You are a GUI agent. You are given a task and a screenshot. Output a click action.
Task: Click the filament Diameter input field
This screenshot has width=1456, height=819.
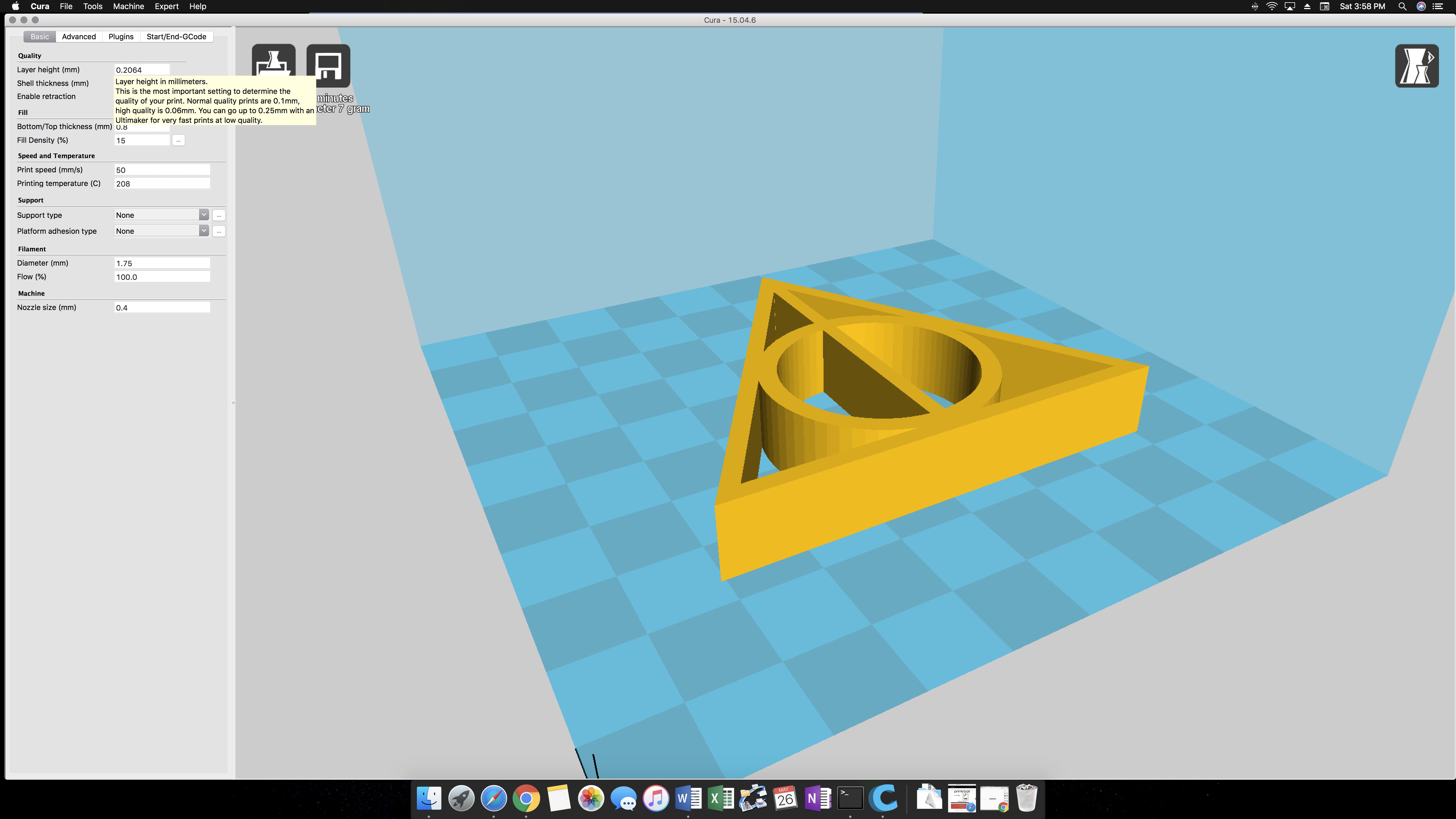(x=162, y=263)
